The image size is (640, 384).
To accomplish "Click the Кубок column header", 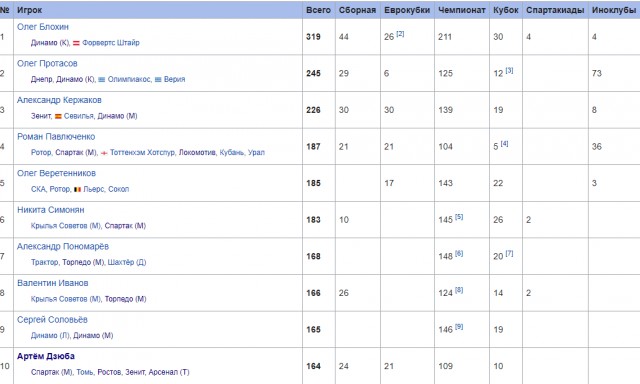I will click(x=506, y=10).
